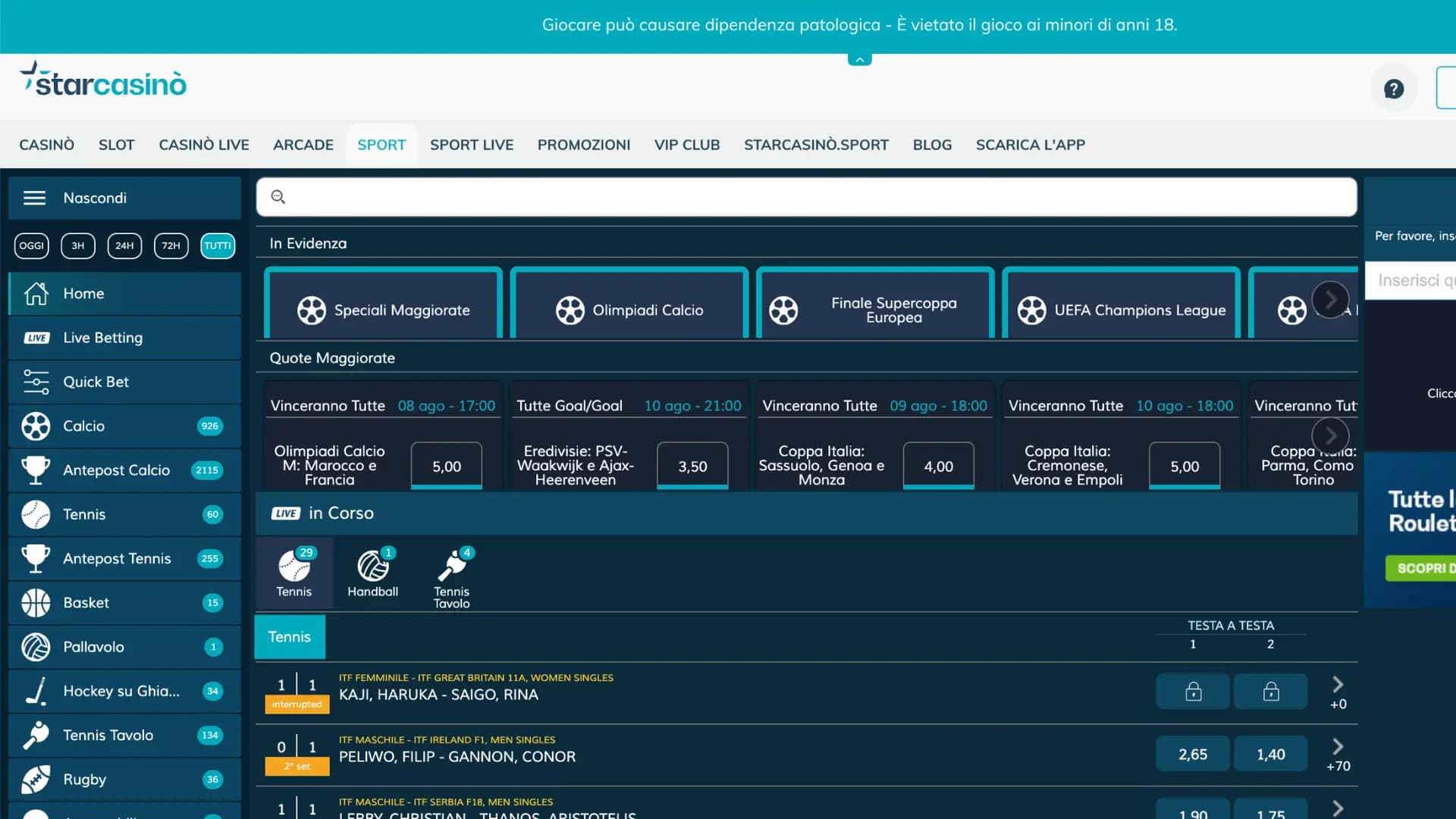Screen dimensions: 1456x819
Task: Click the 2,65 odds button
Action: coord(1192,755)
